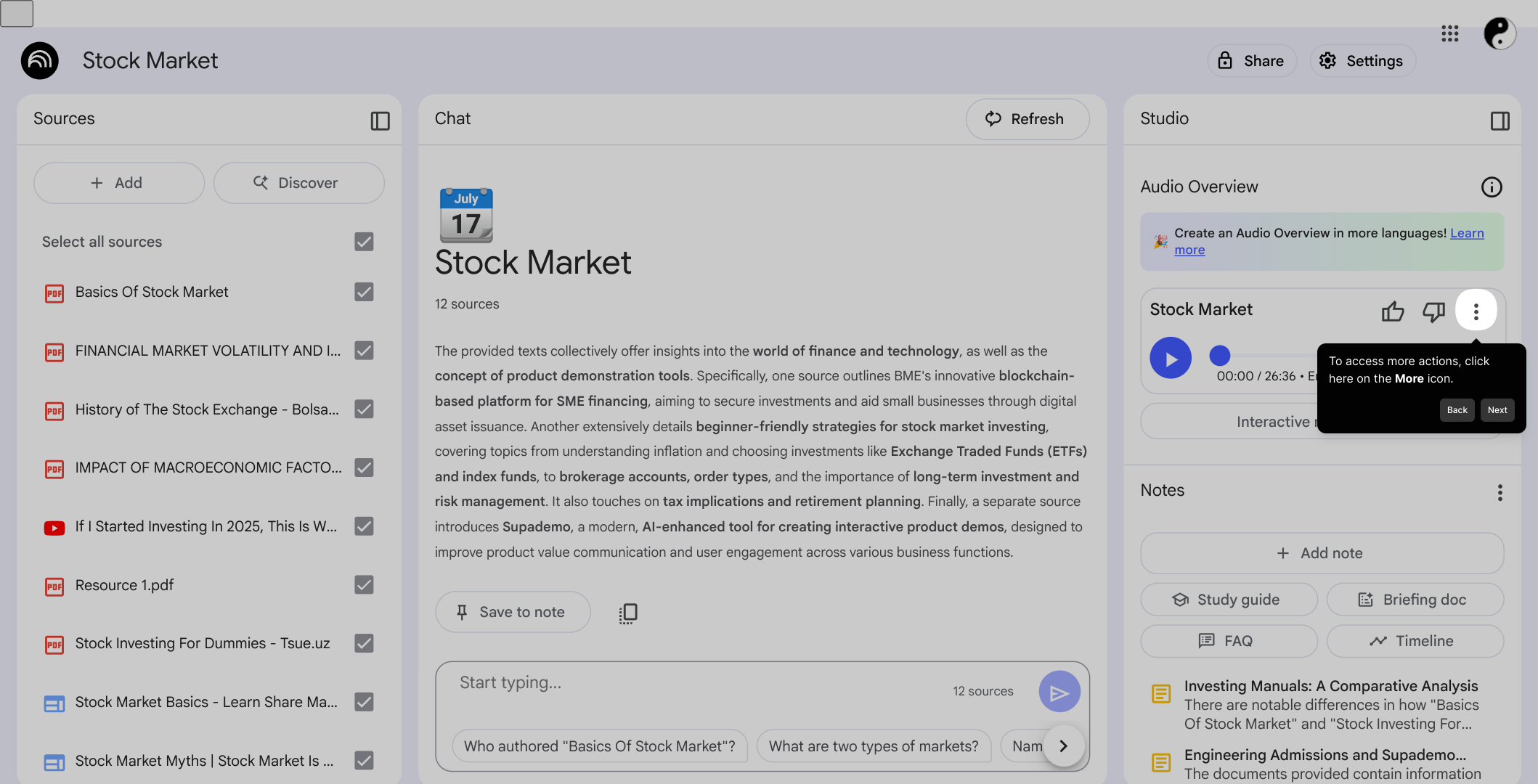Click the audio playback progress slider handle
This screenshot has width=1538, height=784.
coord(1219,356)
